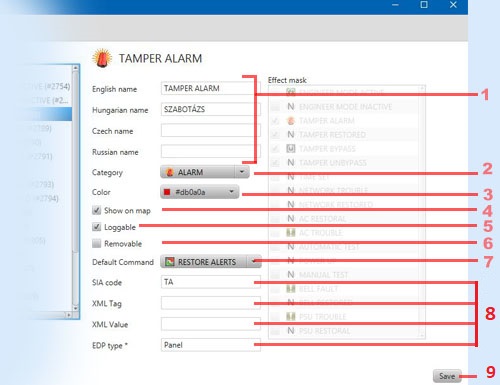Click the red color swatch in Color field
The image size is (500, 385).
(167, 192)
